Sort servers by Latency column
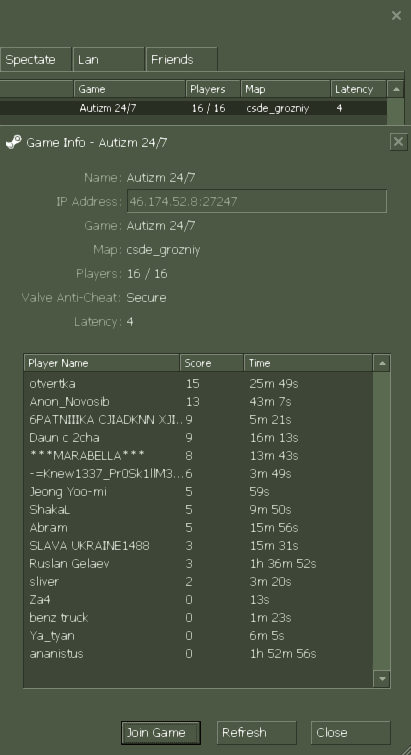Image resolution: width=411 pixels, height=755 pixels. pyautogui.click(x=359, y=89)
